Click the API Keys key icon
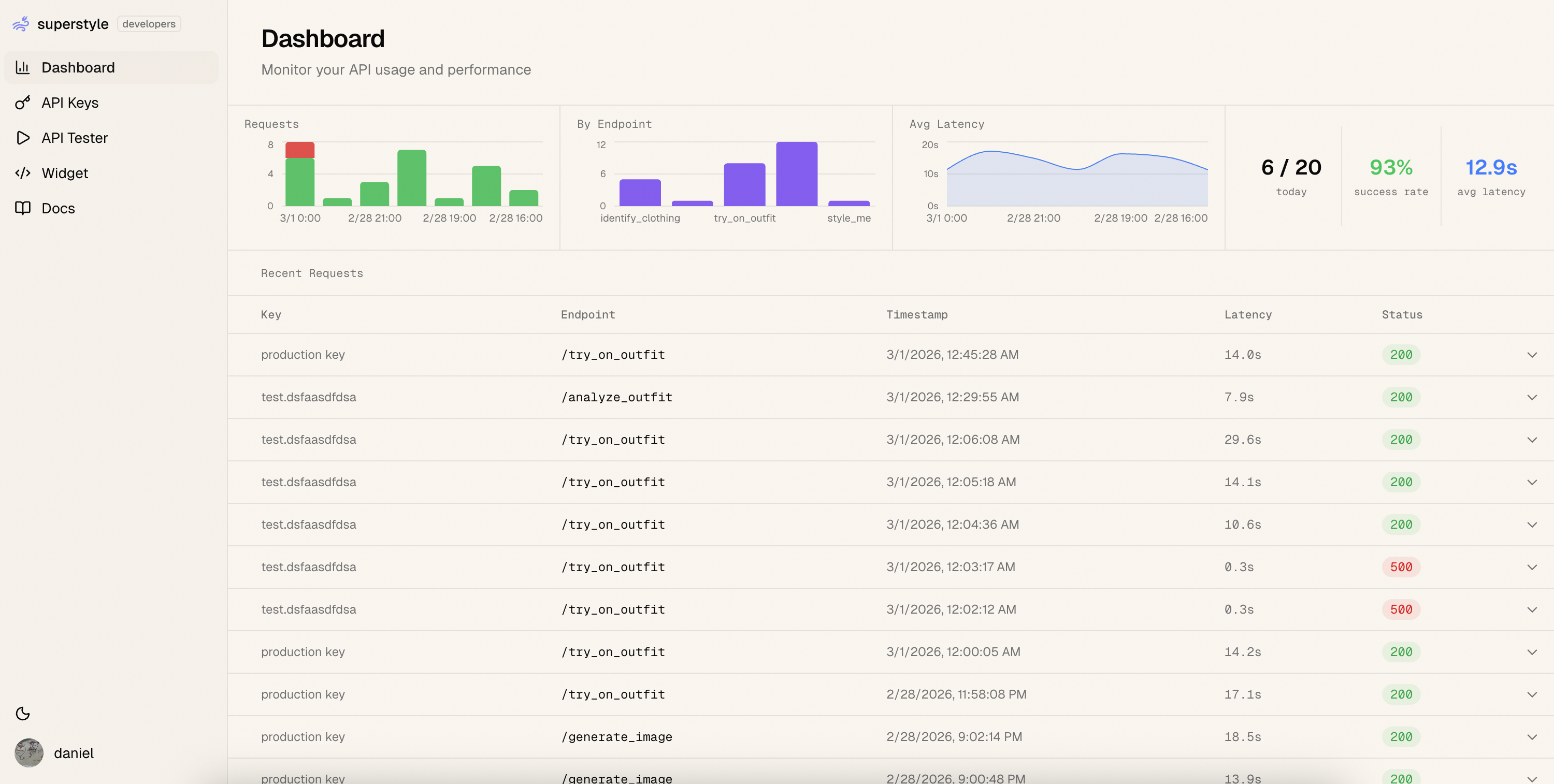This screenshot has height=784, width=1554. [x=22, y=103]
